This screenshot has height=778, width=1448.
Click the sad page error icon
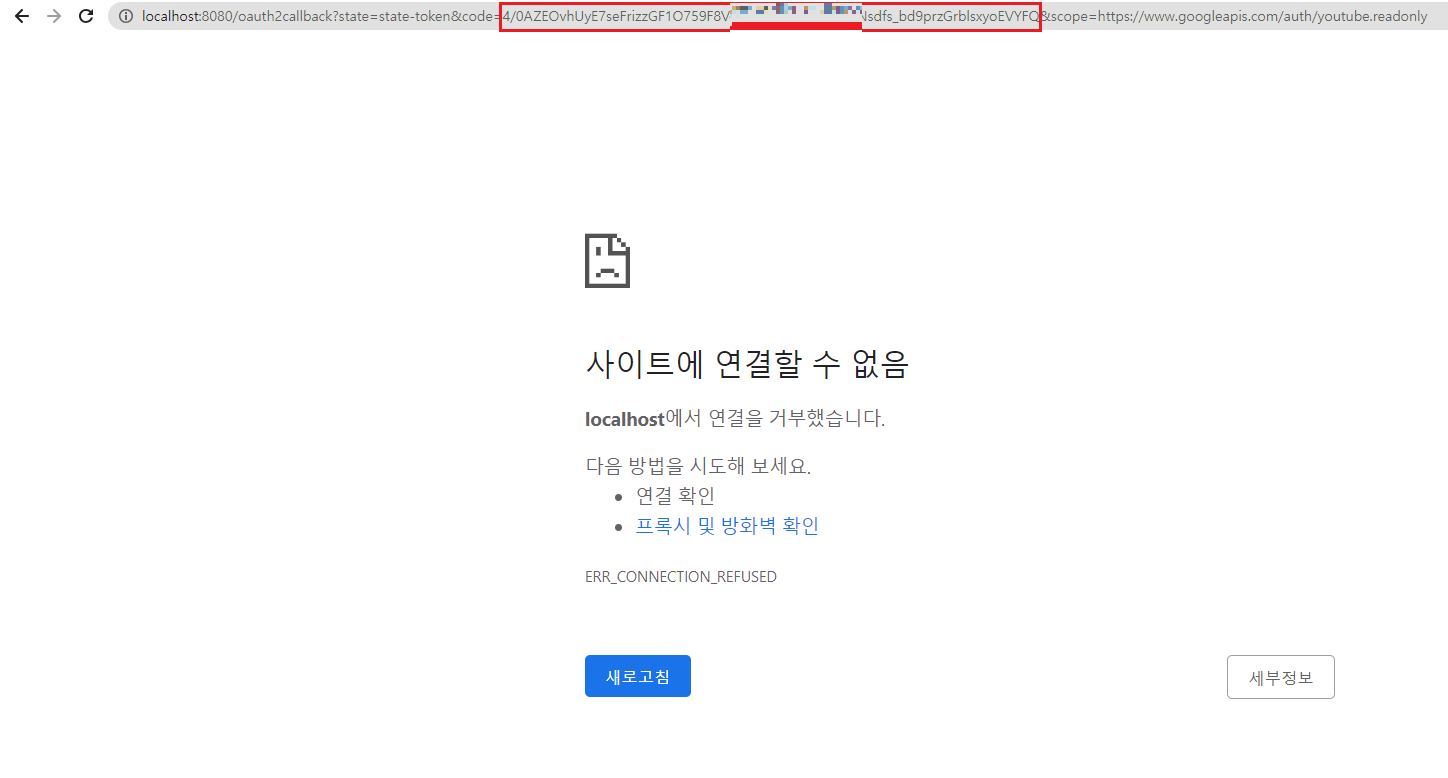(x=607, y=261)
